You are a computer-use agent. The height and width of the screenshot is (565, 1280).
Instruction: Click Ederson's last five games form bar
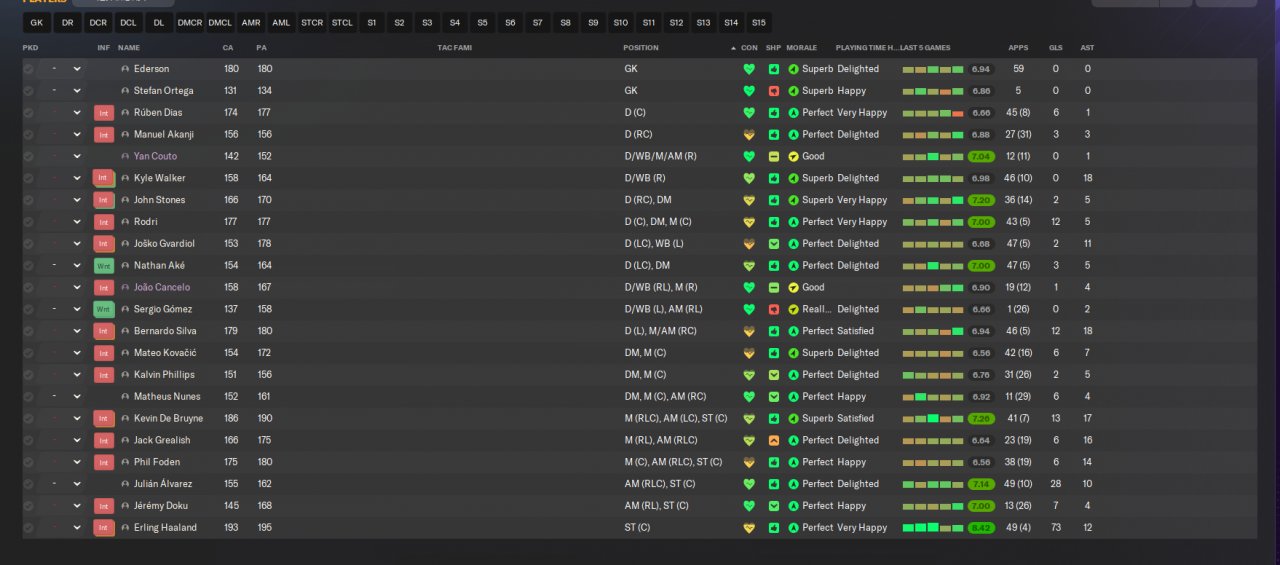(932, 69)
